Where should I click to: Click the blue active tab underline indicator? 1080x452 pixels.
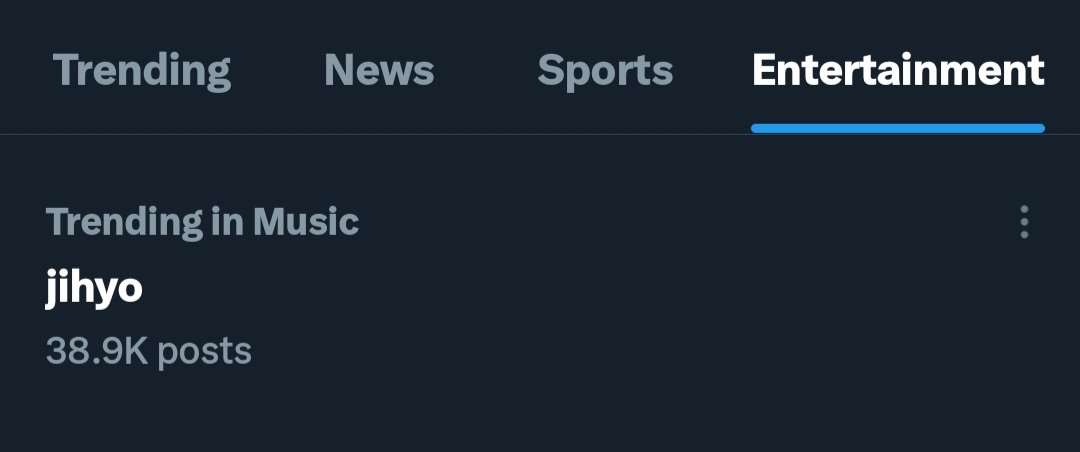point(898,128)
